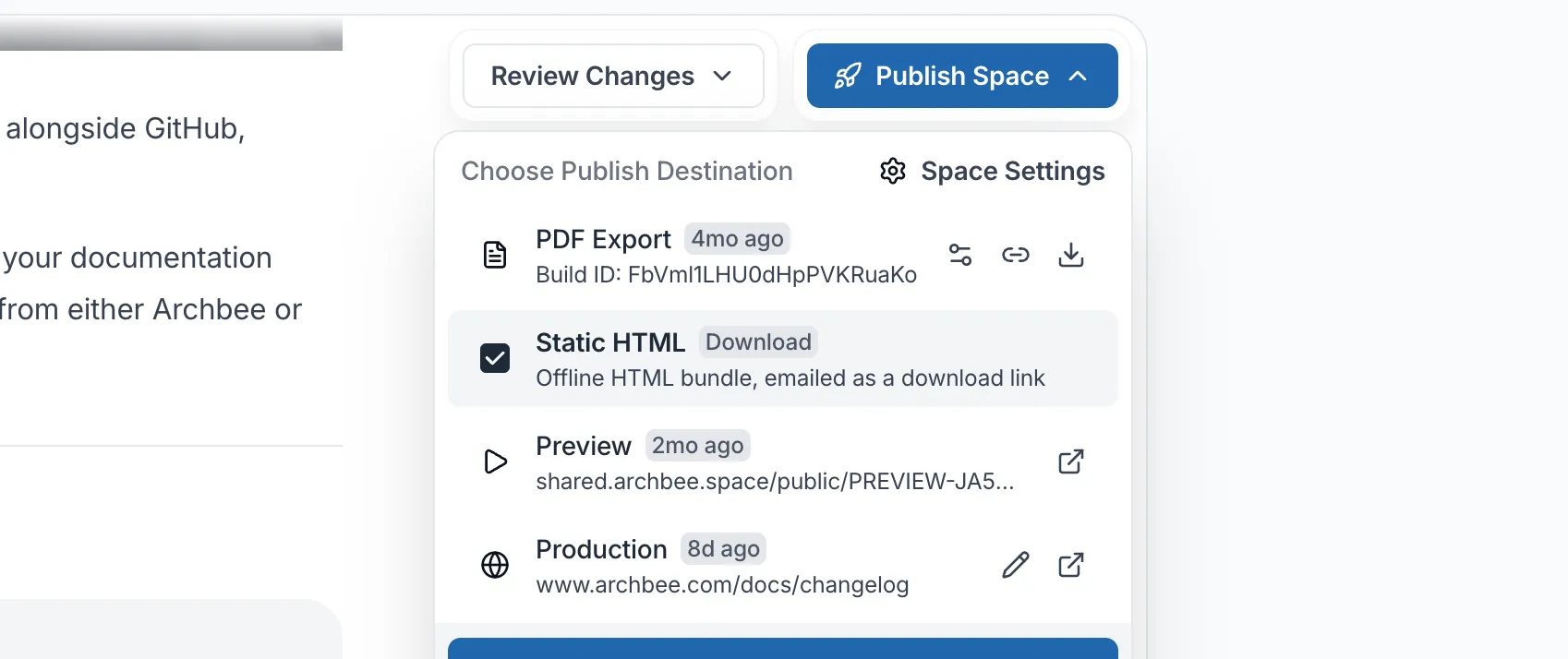Download the PDF Export file
The width and height of the screenshot is (1568, 659).
click(1071, 255)
